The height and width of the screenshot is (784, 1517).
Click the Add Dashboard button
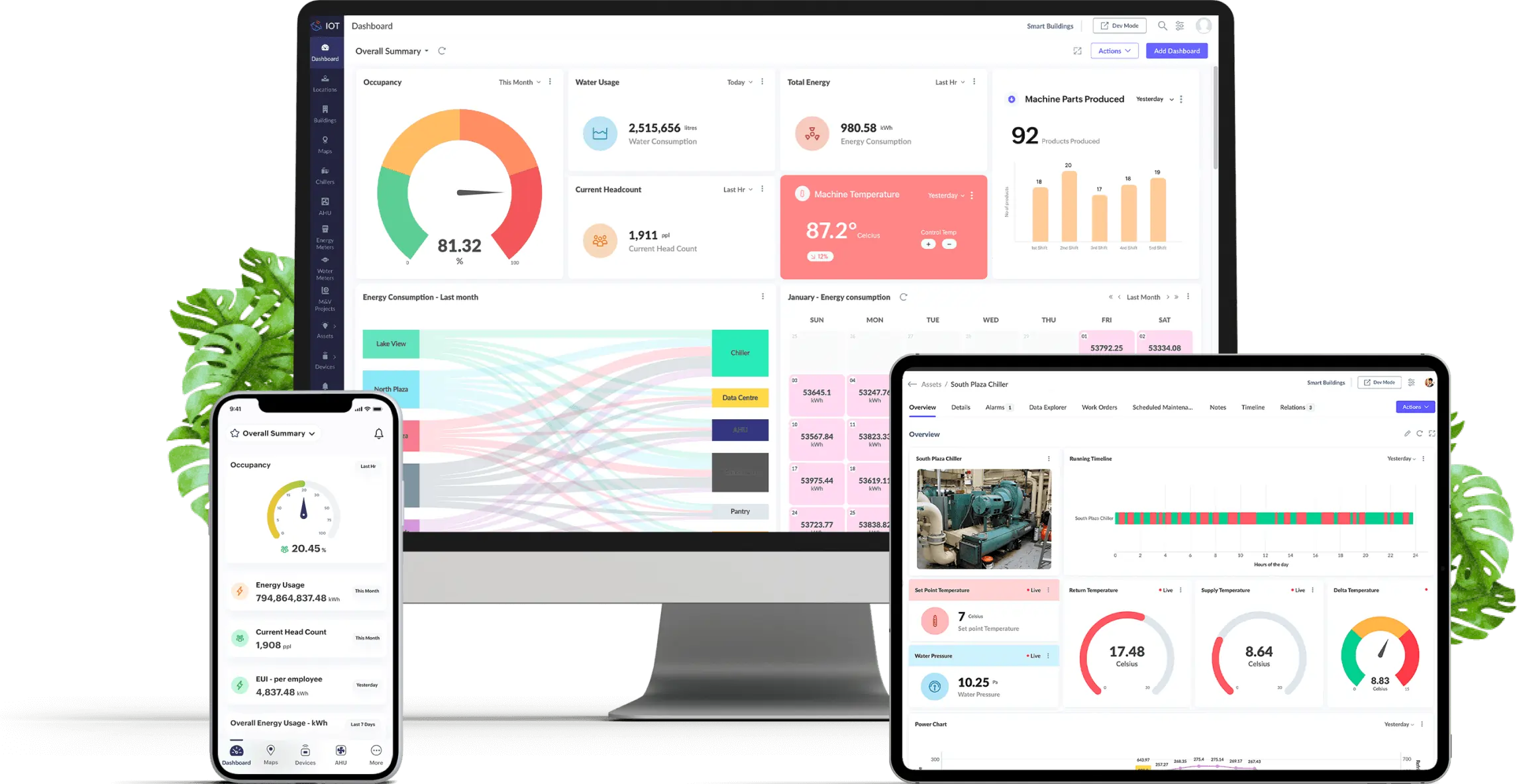coord(1175,51)
